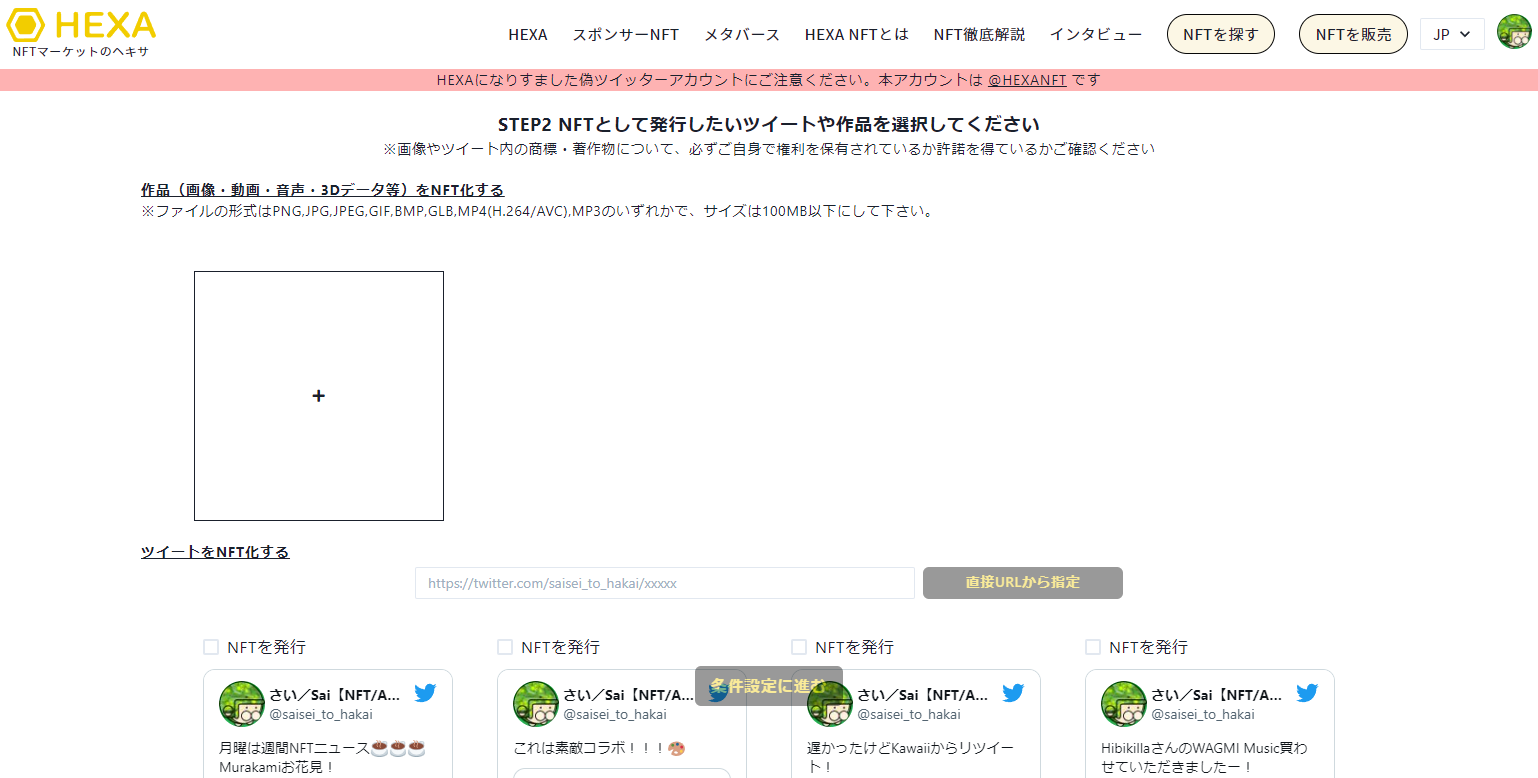
Task: Click the HibikillaさんのWAGMI Music tweet text
Action: point(1204,757)
